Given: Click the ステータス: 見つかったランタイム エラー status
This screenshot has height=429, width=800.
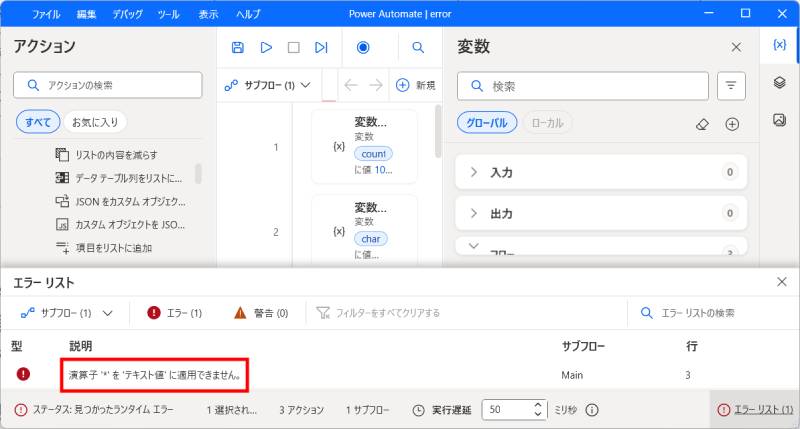Looking at the screenshot, I should click(x=94, y=410).
